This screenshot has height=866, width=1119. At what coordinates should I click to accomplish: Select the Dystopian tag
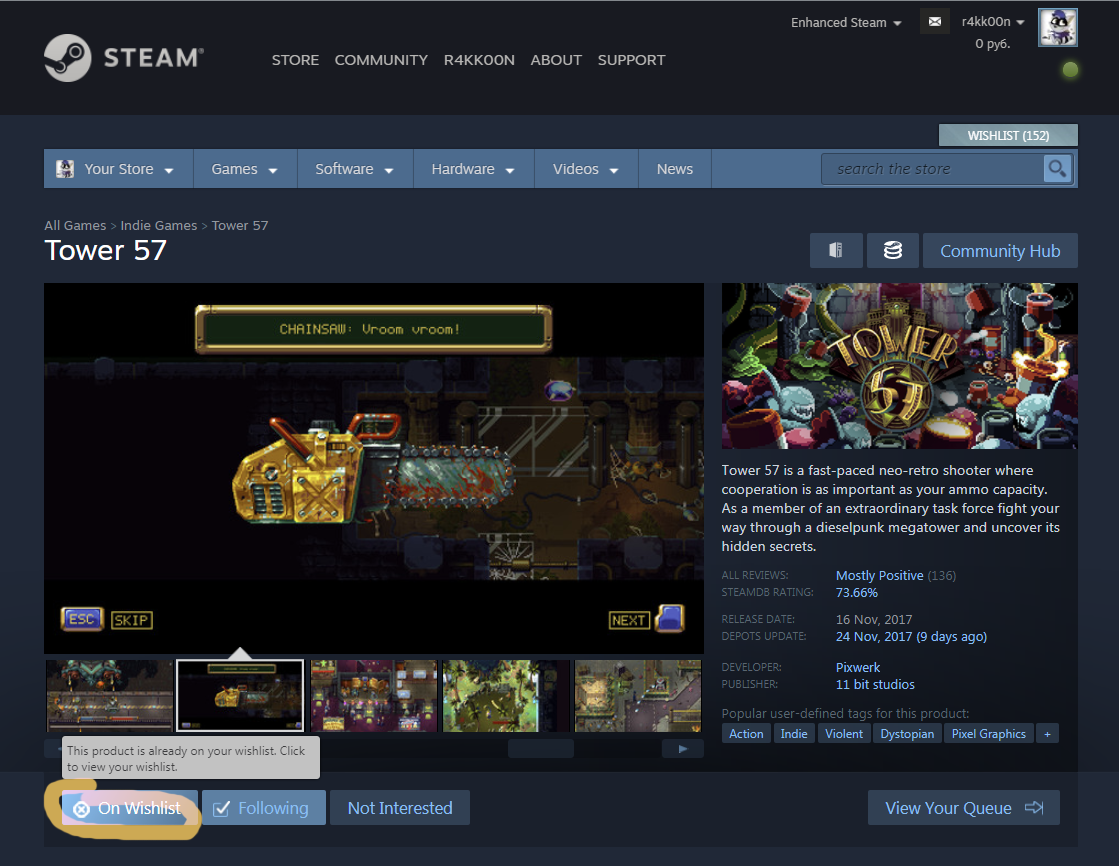point(907,734)
